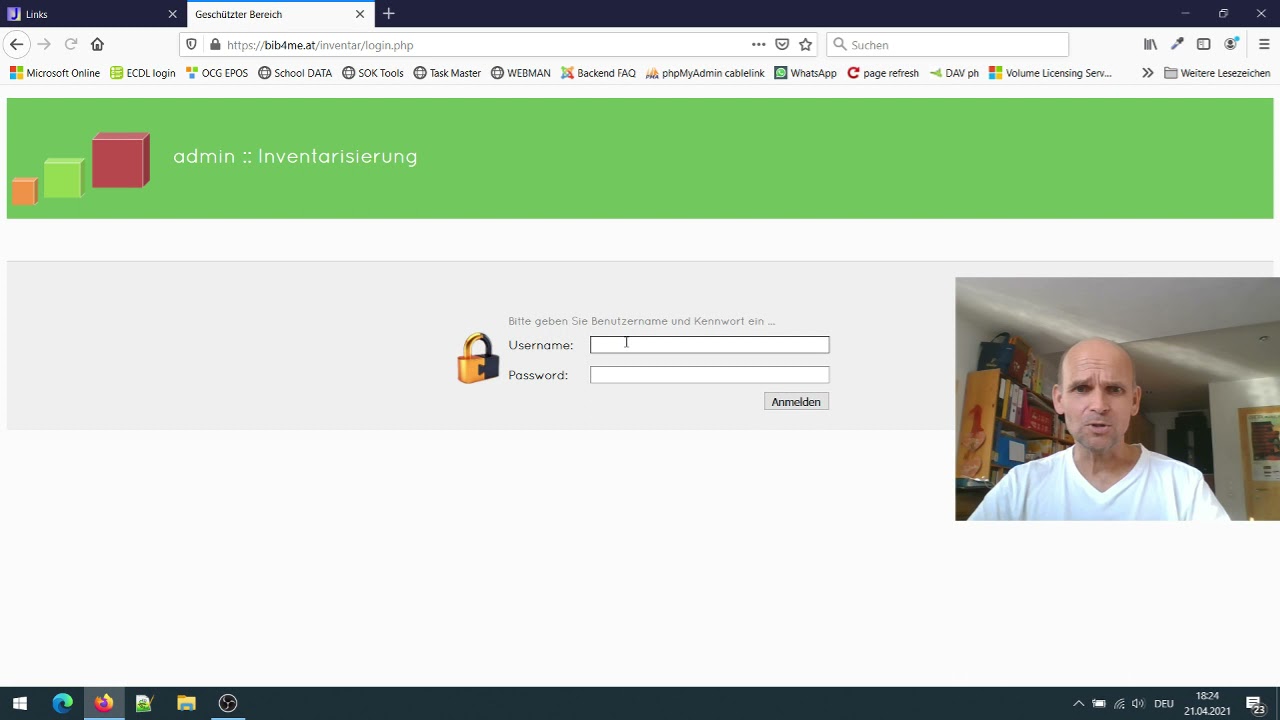Open a new browser tab

tap(389, 14)
